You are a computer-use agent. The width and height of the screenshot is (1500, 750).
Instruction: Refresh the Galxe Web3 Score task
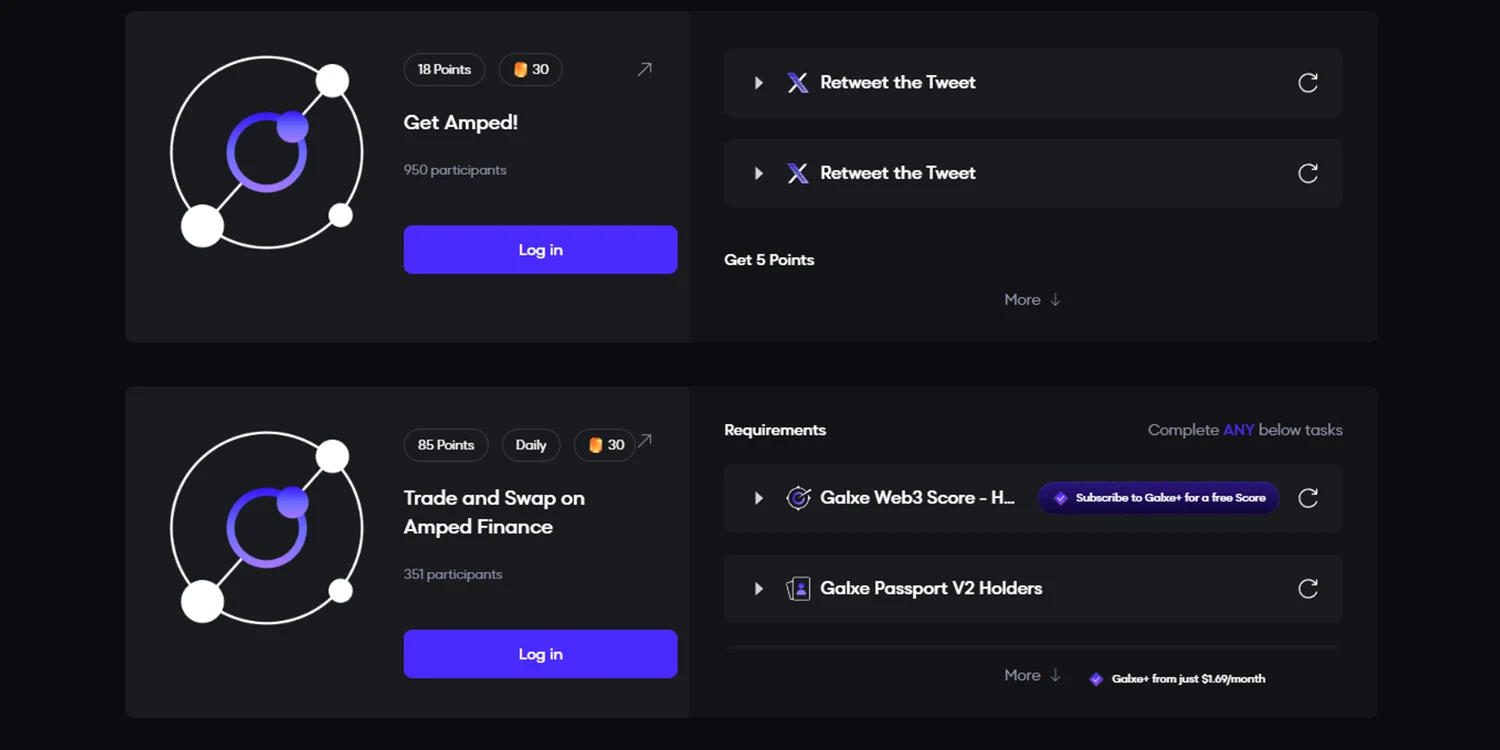[x=1307, y=498]
